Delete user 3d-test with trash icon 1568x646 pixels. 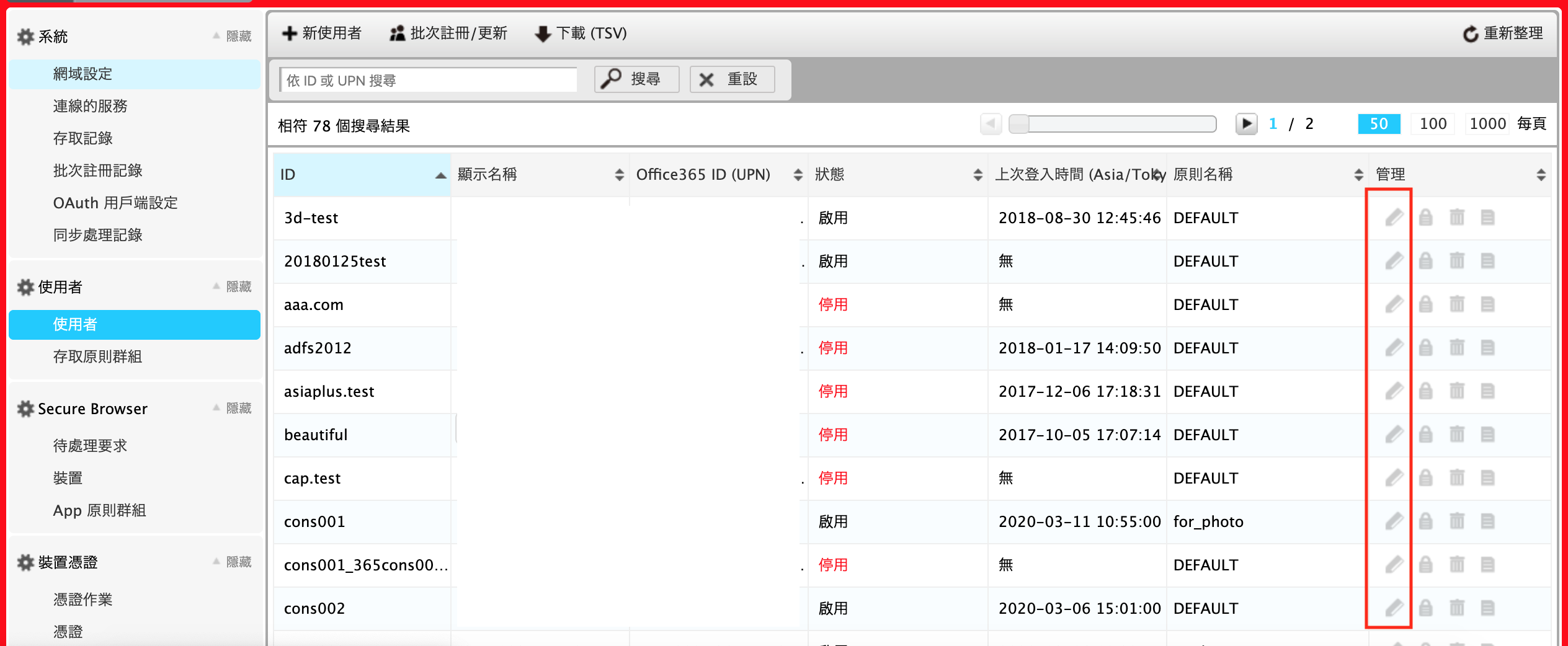click(1456, 218)
